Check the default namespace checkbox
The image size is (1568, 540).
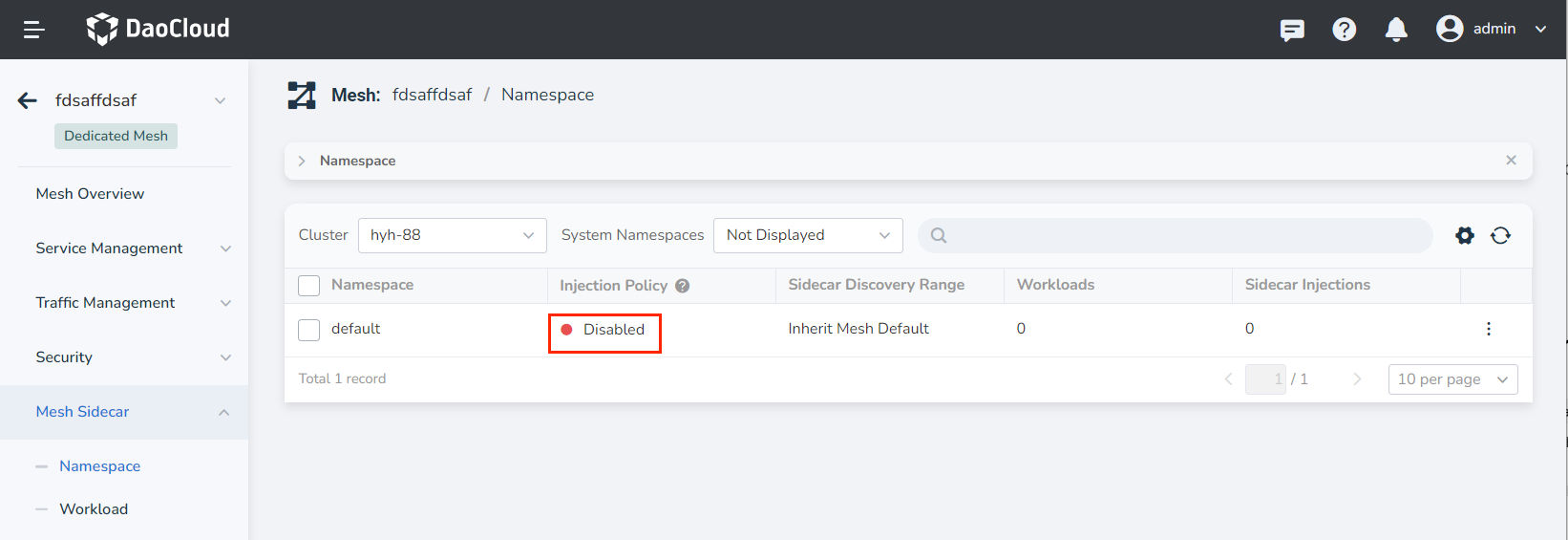click(308, 330)
